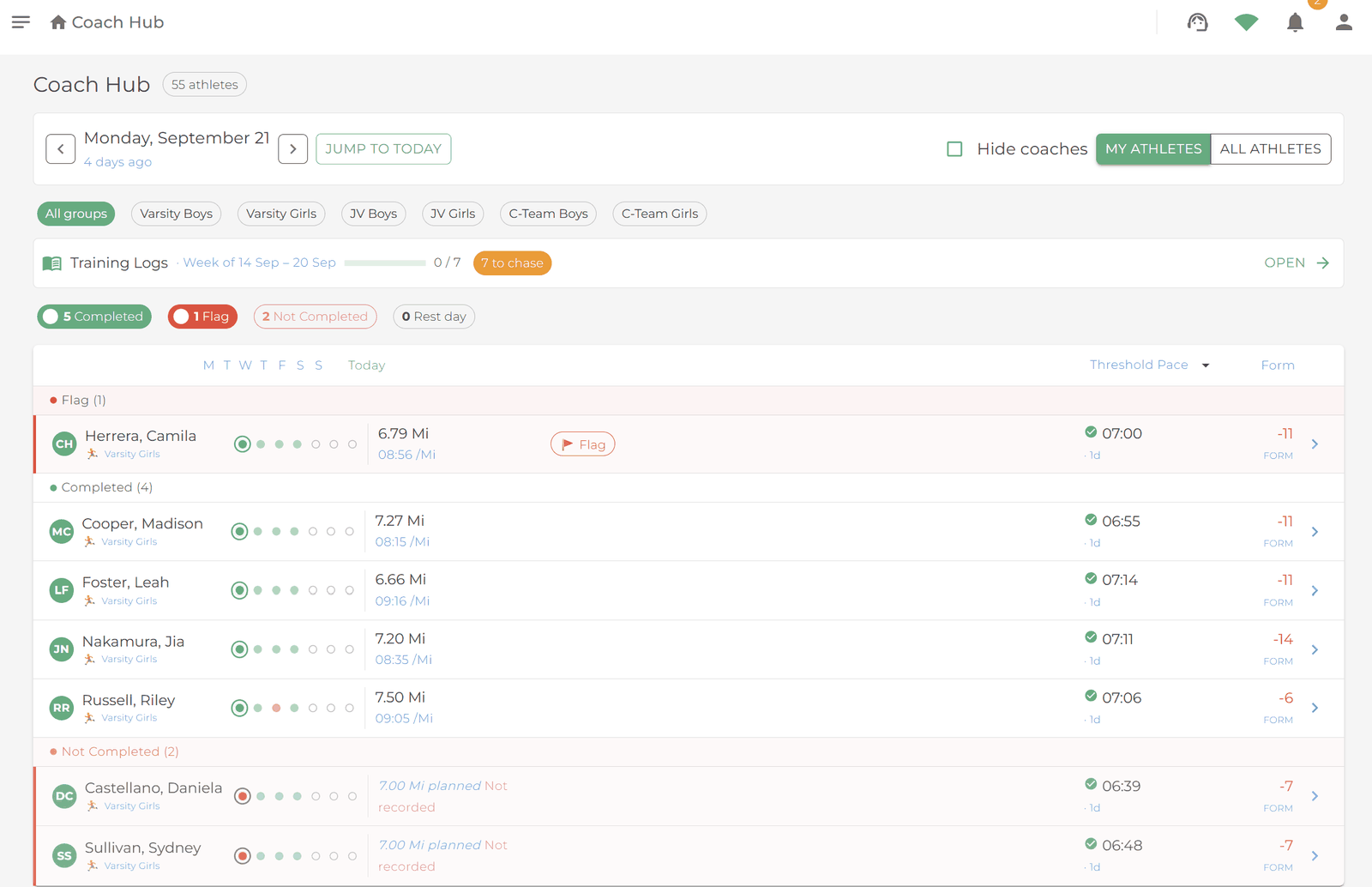Click the Coach Hub home icon

(x=58, y=22)
